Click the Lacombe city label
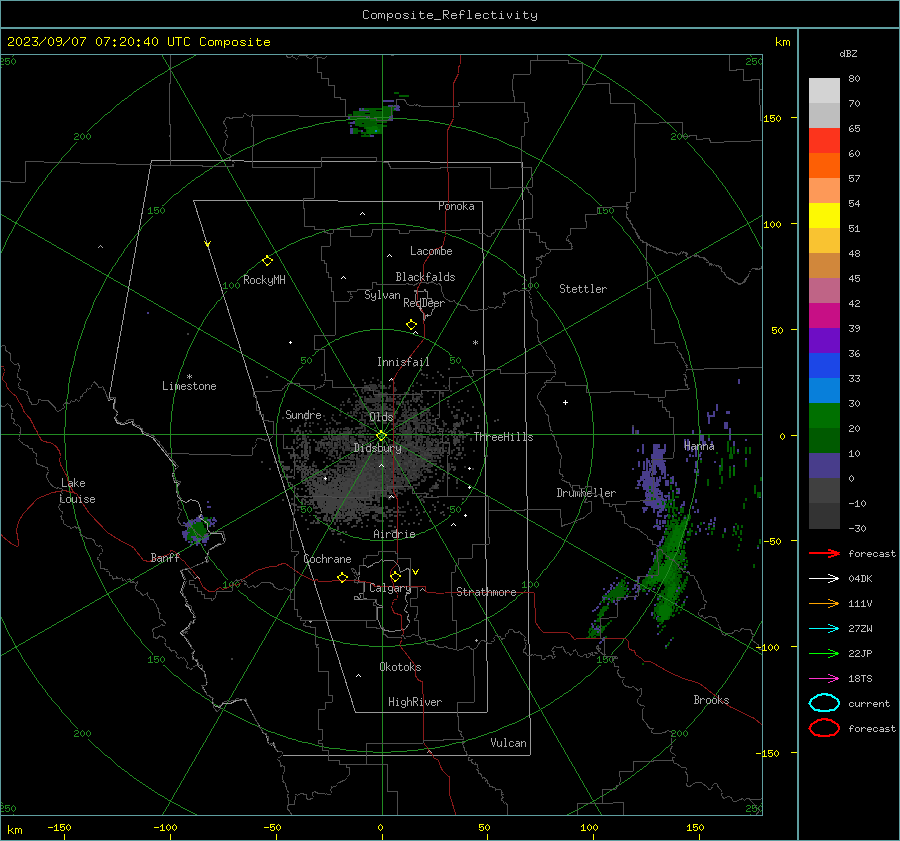900x841 pixels. pos(431,251)
